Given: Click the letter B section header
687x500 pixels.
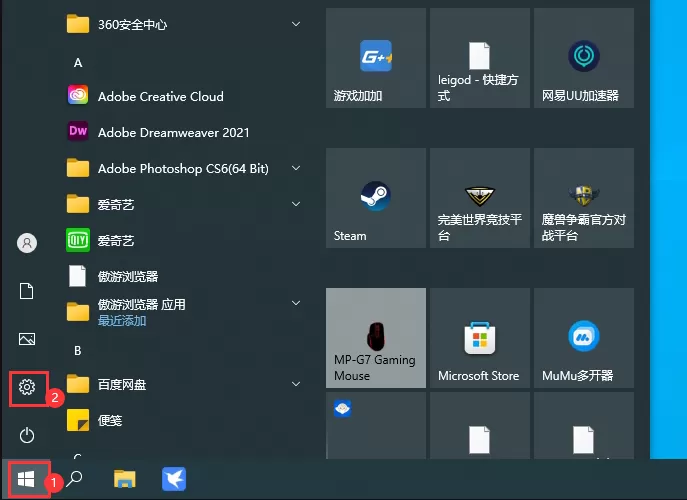Looking at the screenshot, I should tap(78, 351).
